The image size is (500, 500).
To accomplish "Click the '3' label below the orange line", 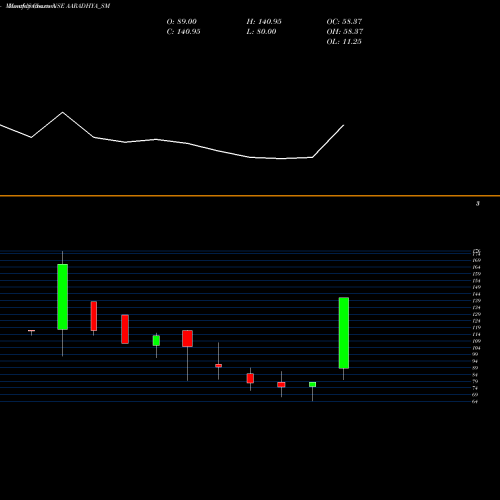I will click(x=478, y=204).
